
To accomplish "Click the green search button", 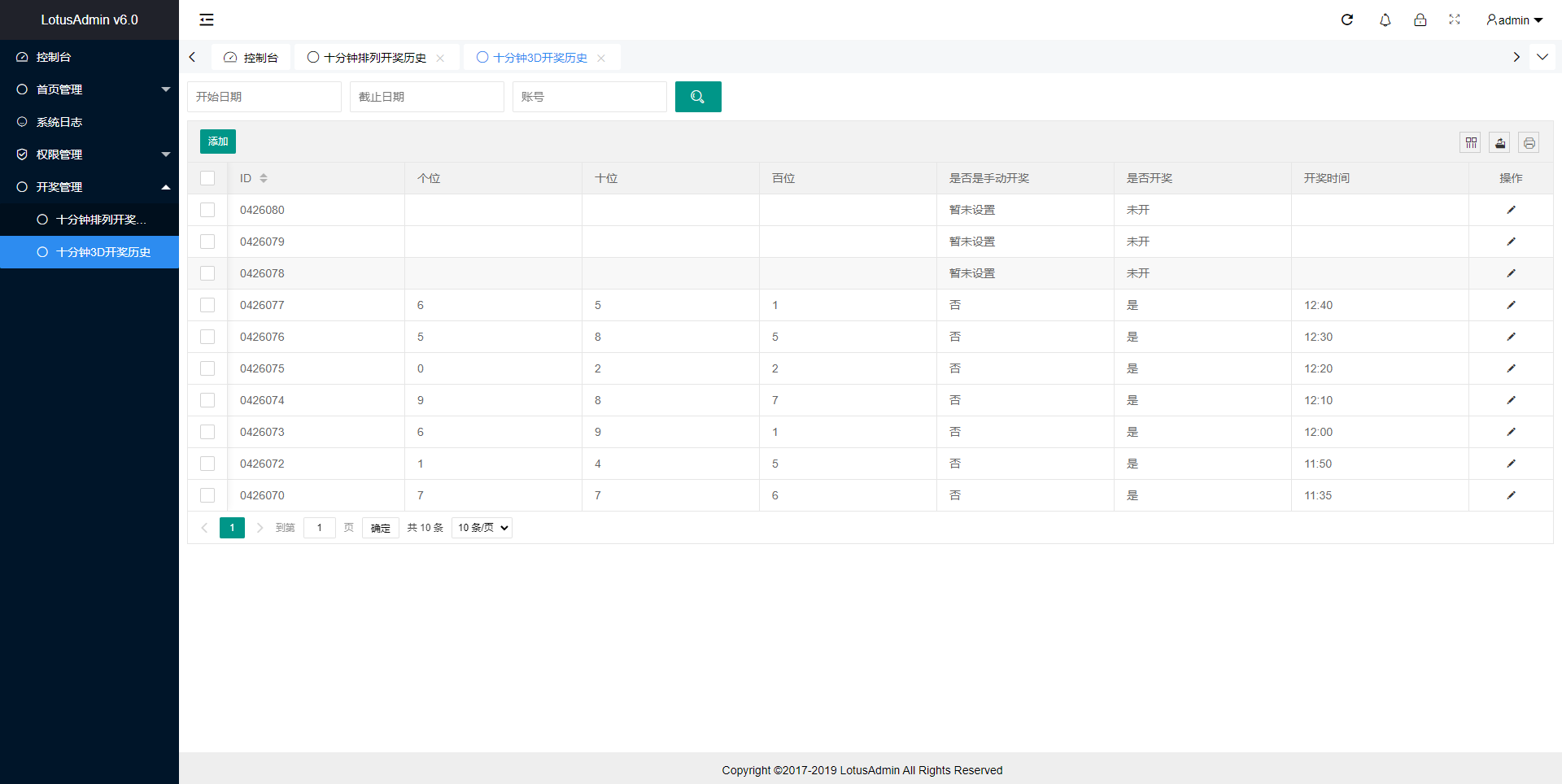I will pos(697,97).
